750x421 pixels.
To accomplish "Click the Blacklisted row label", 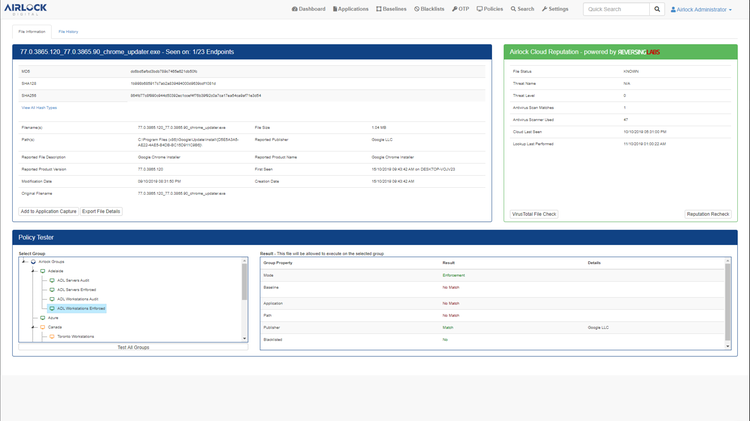I will point(273,340).
